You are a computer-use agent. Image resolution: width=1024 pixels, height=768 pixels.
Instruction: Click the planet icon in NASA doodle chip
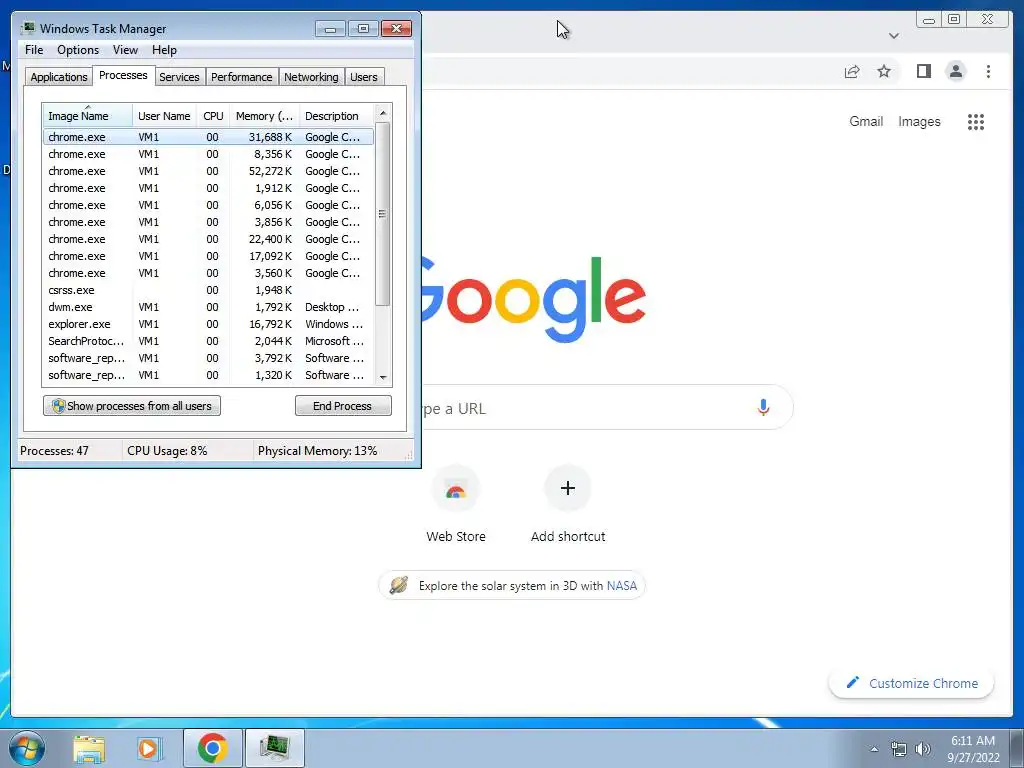coord(398,585)
